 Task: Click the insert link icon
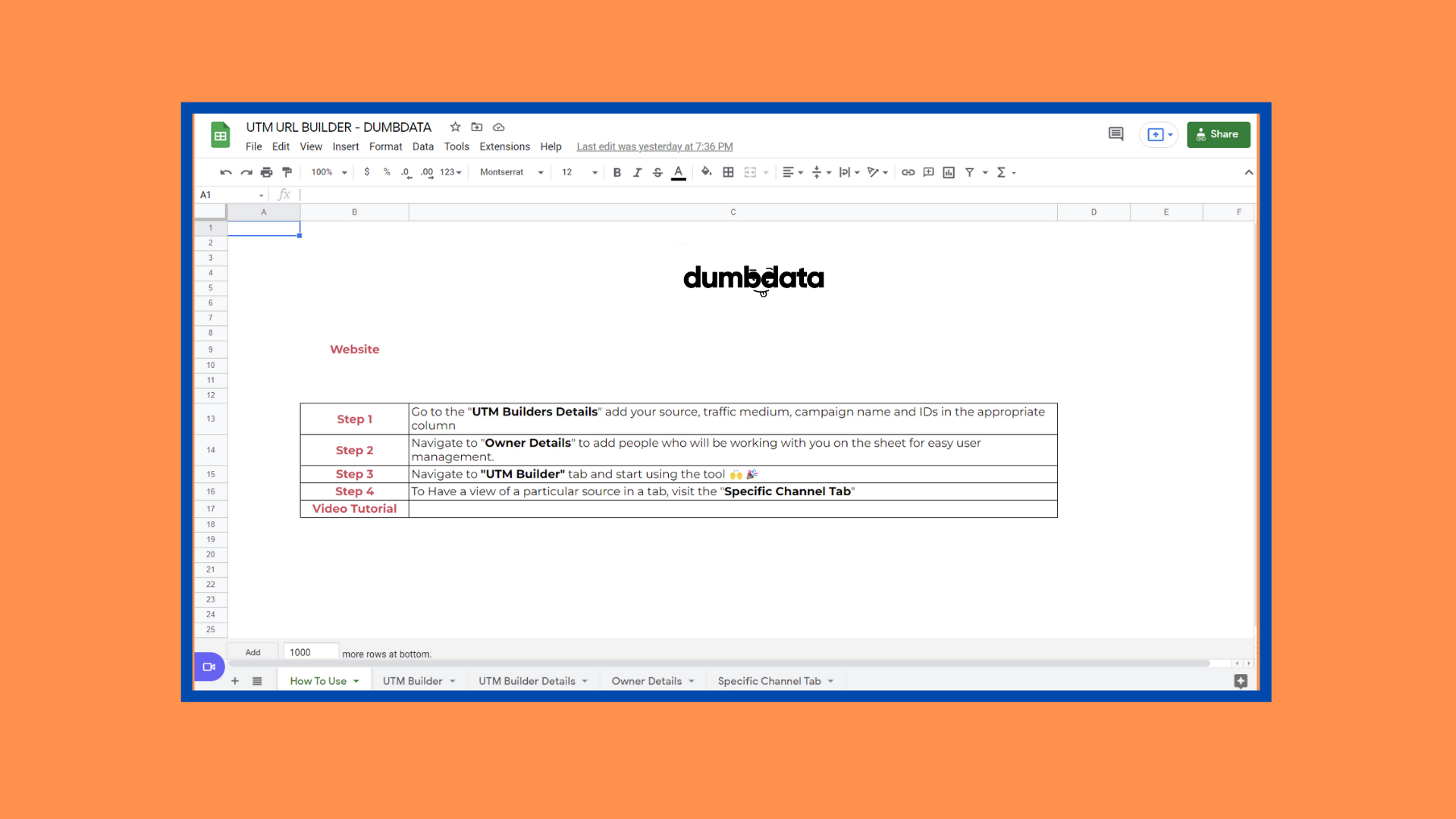click(908, 172)
